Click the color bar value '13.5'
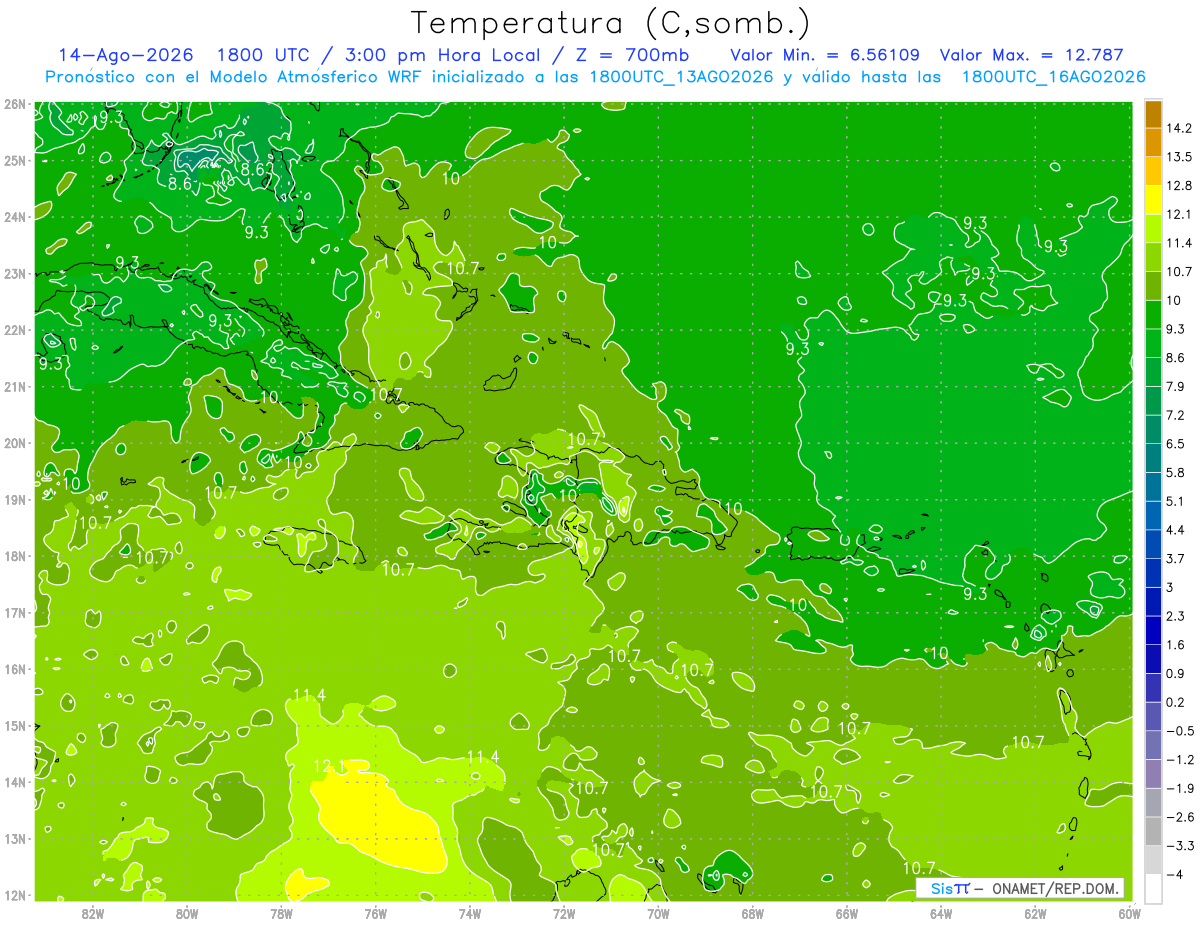The image size is (1200, 927). 1177,157
